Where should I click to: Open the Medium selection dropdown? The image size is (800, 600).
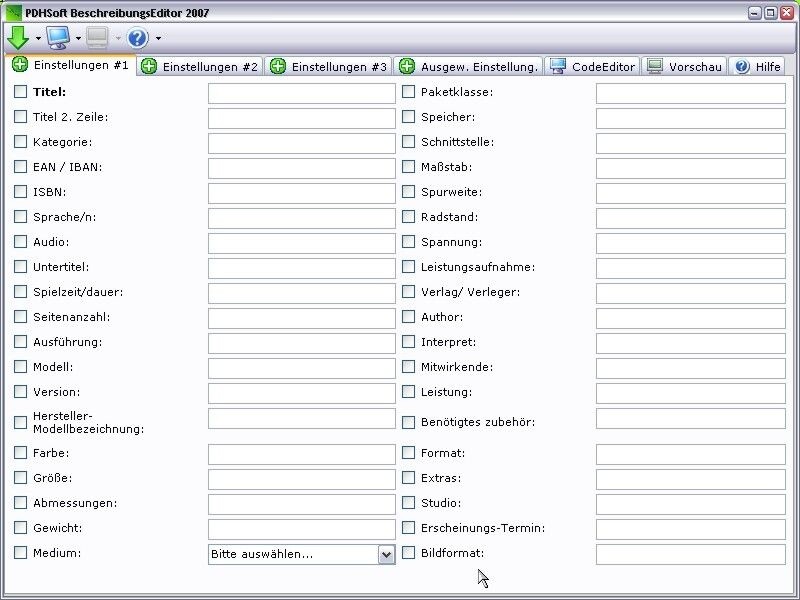pos(387,553)
